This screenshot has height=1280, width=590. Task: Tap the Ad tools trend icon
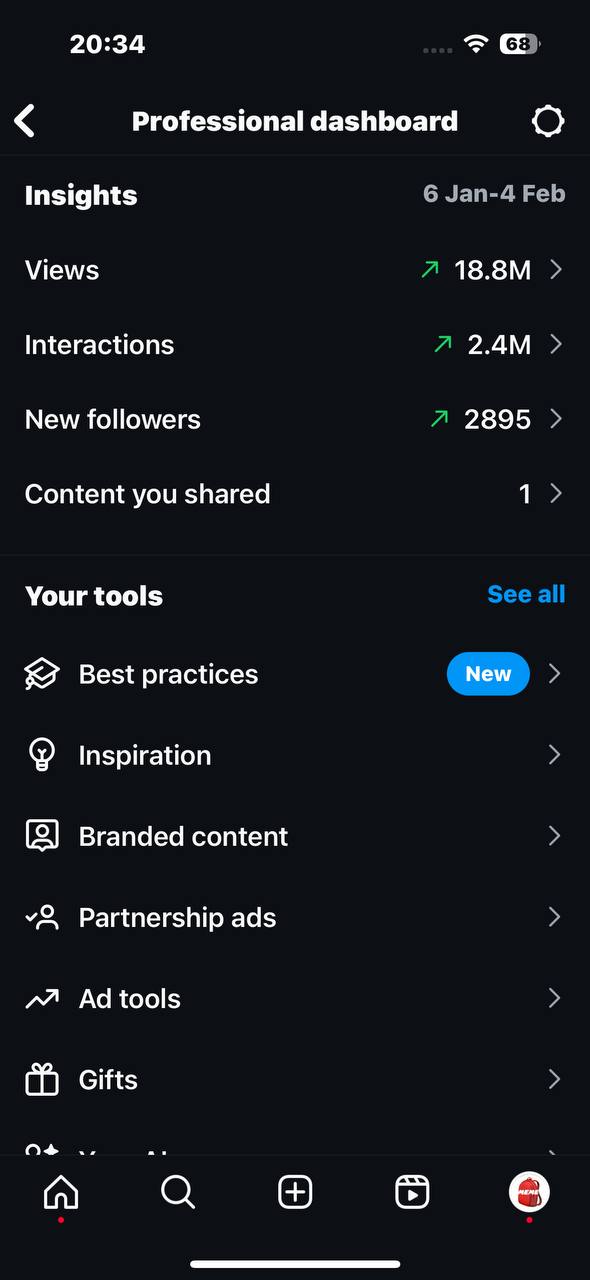click(x=42, y=998)
